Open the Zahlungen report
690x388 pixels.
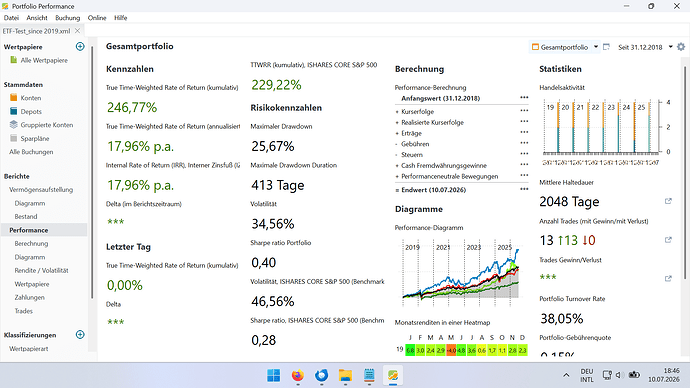[x=29, y=297]
